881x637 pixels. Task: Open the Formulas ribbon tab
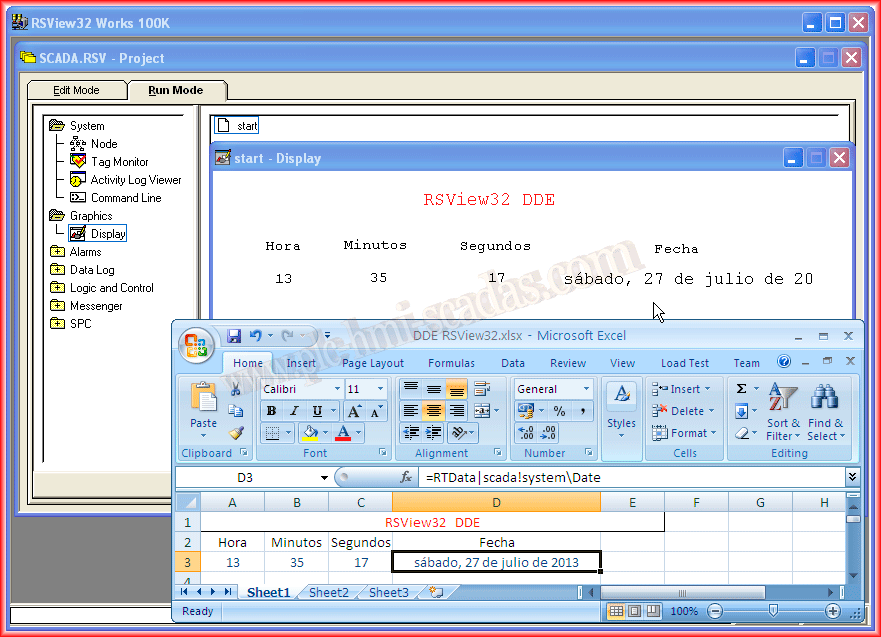tap(451, 363)
